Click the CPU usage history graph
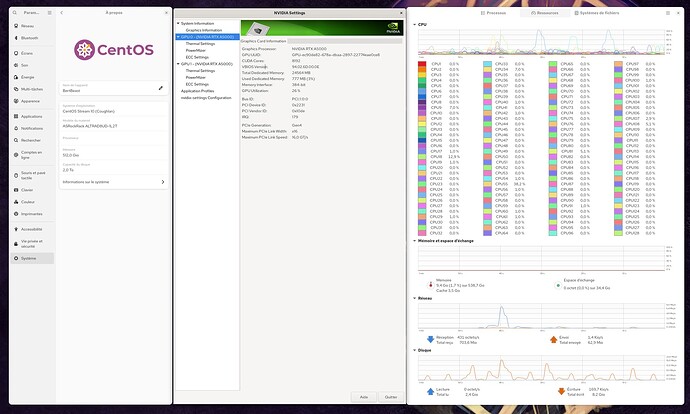 (541, 42)
